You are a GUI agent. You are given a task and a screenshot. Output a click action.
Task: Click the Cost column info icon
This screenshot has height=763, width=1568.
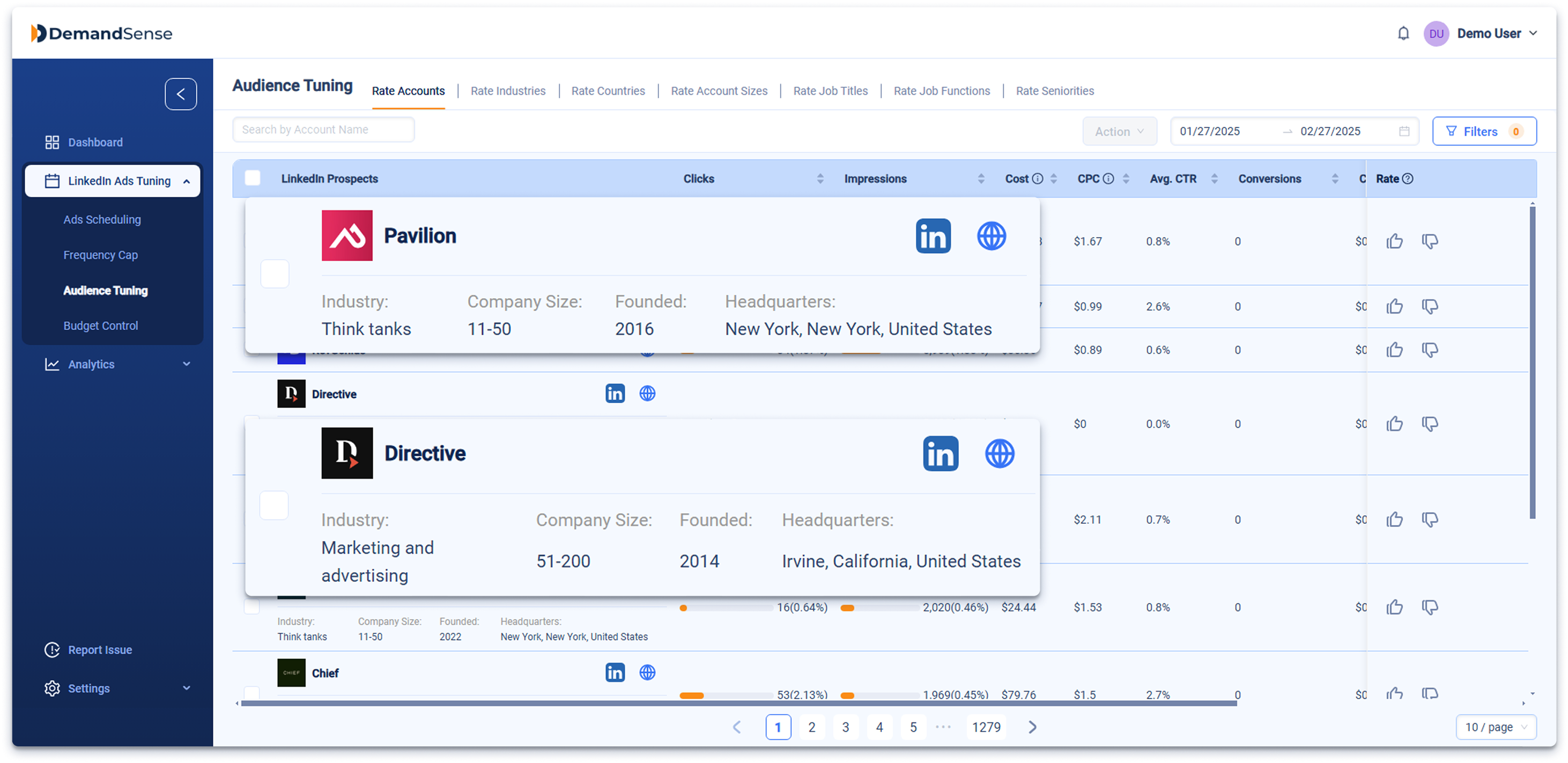pos(1038,179)
